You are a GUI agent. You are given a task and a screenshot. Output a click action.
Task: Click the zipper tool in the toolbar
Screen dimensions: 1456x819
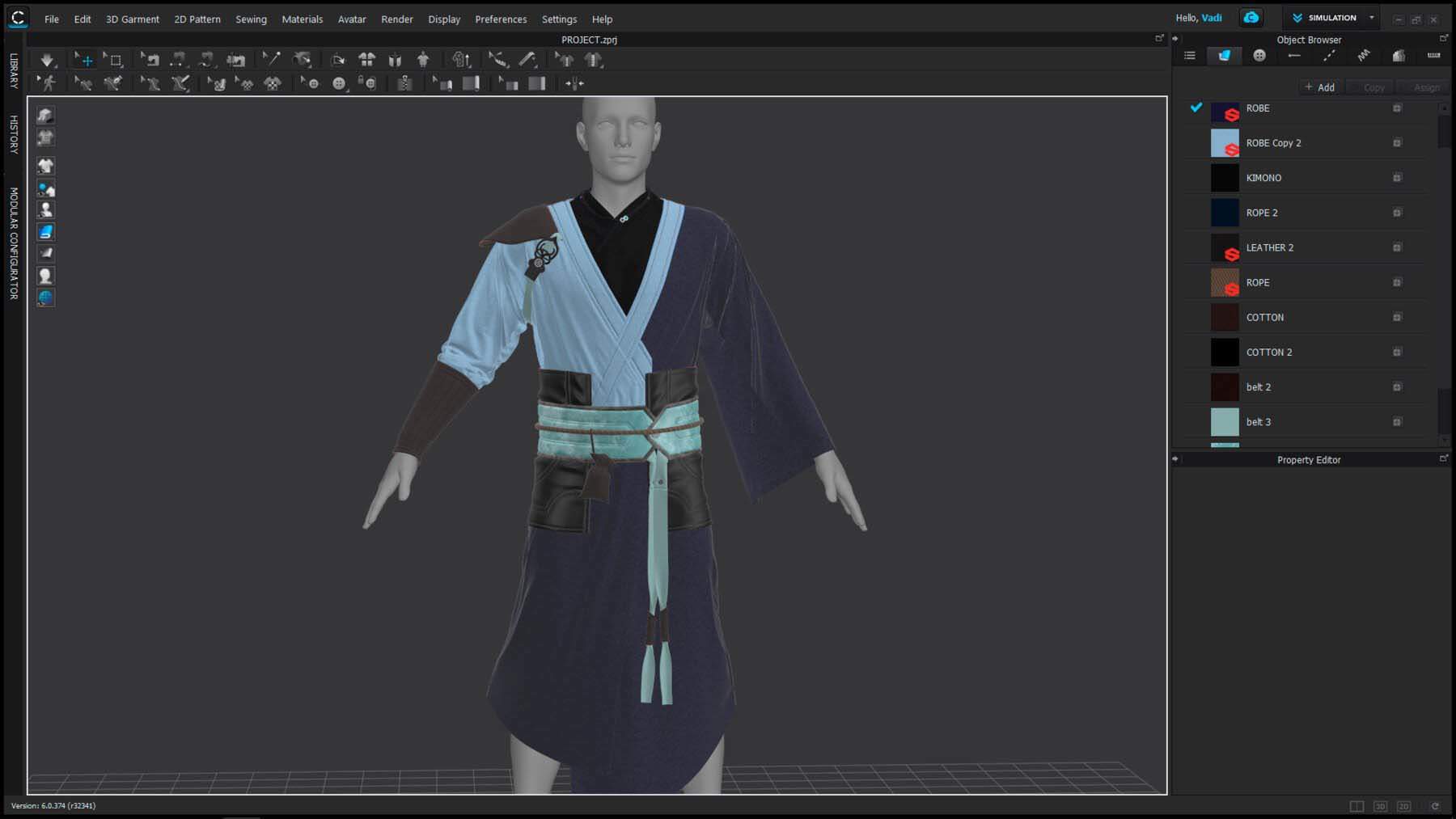(x=404, y=83)
